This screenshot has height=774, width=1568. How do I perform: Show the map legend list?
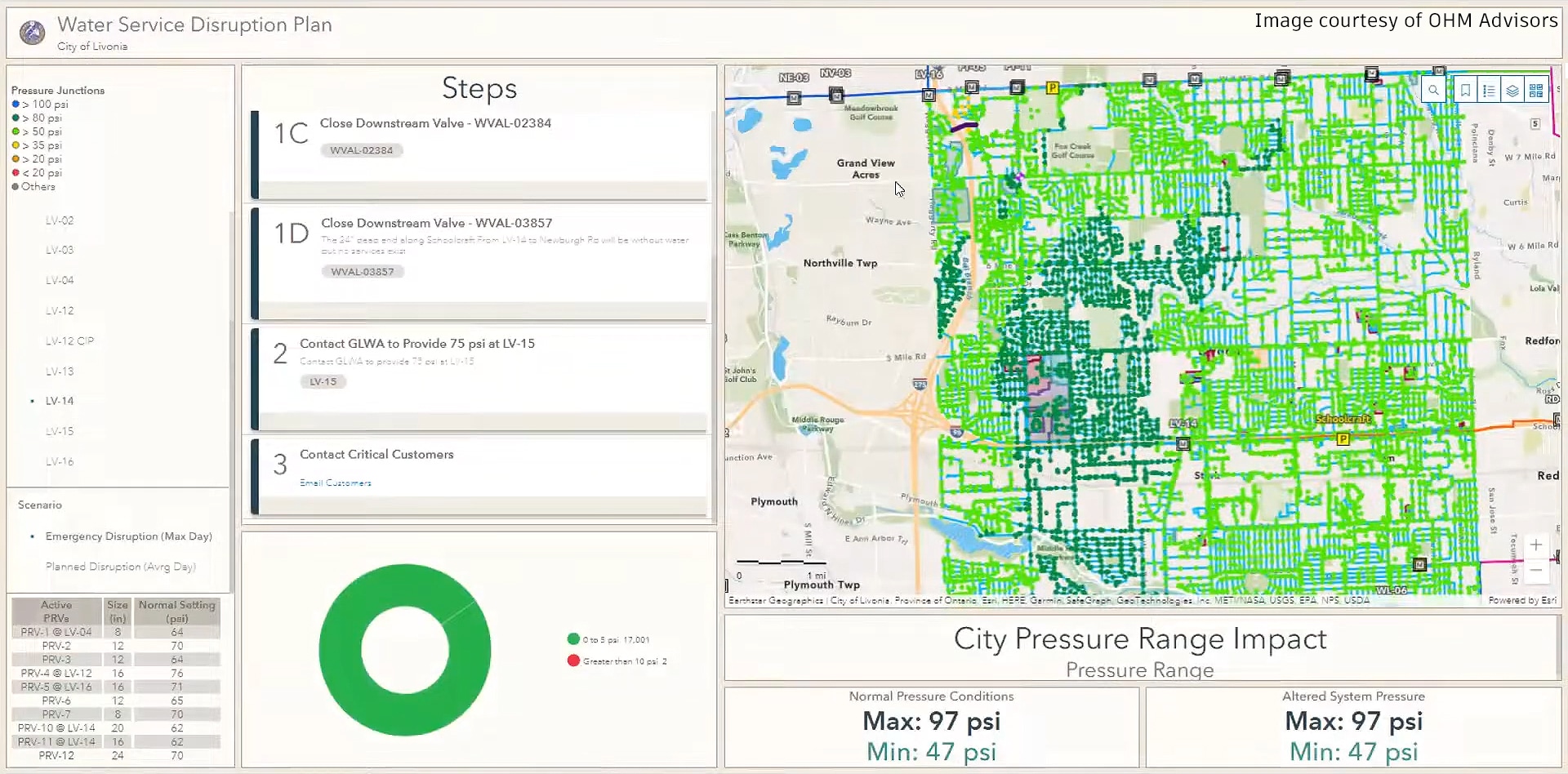pyautogui.click(x=1489, y=91)
